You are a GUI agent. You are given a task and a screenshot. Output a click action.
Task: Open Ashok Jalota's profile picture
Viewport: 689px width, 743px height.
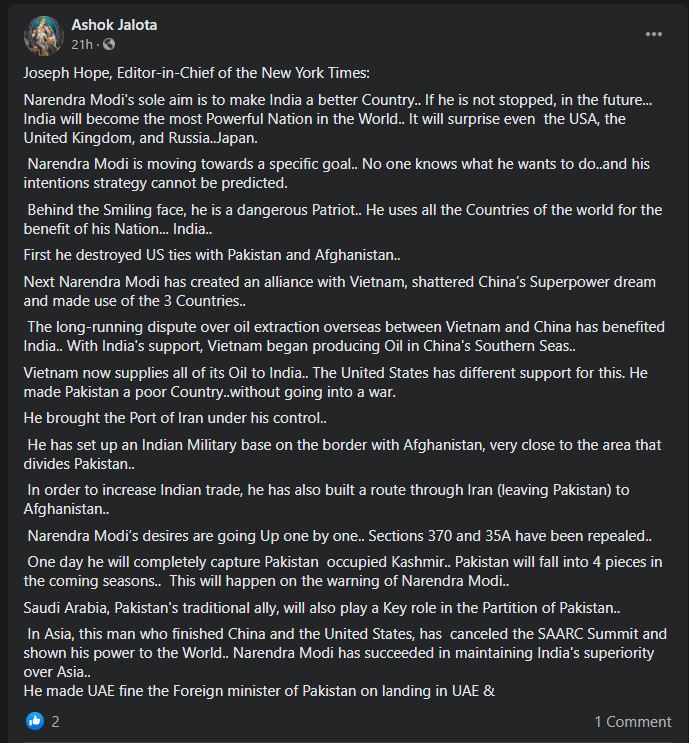[44, 36]
